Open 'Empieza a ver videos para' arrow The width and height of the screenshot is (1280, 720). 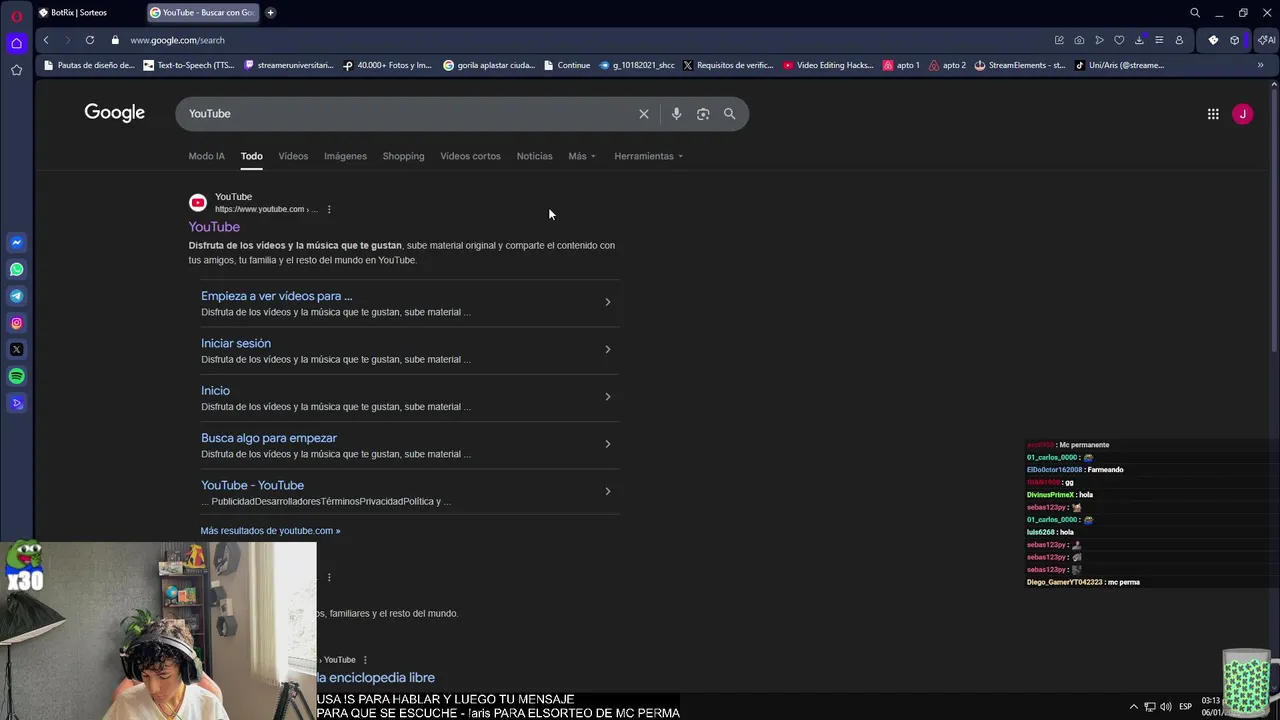click(x=607, y=302)
